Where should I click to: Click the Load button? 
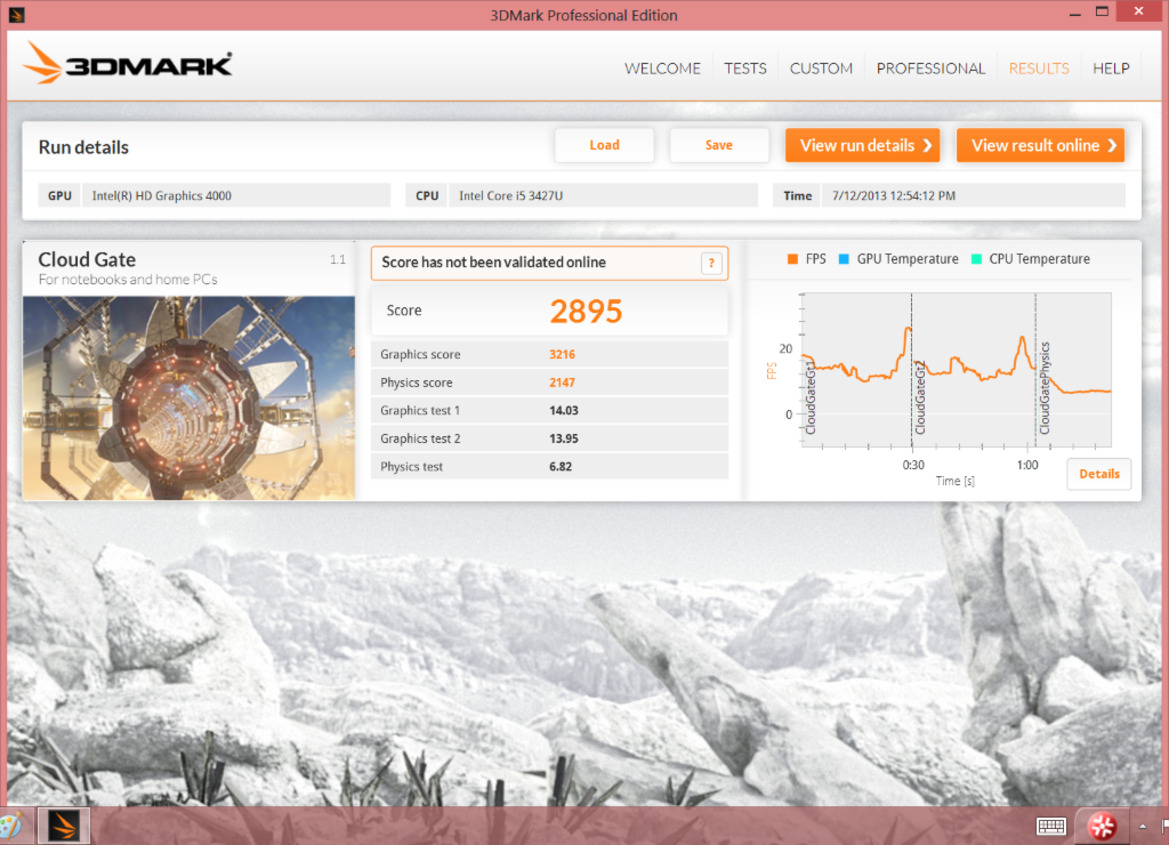[x=604, y=145]
